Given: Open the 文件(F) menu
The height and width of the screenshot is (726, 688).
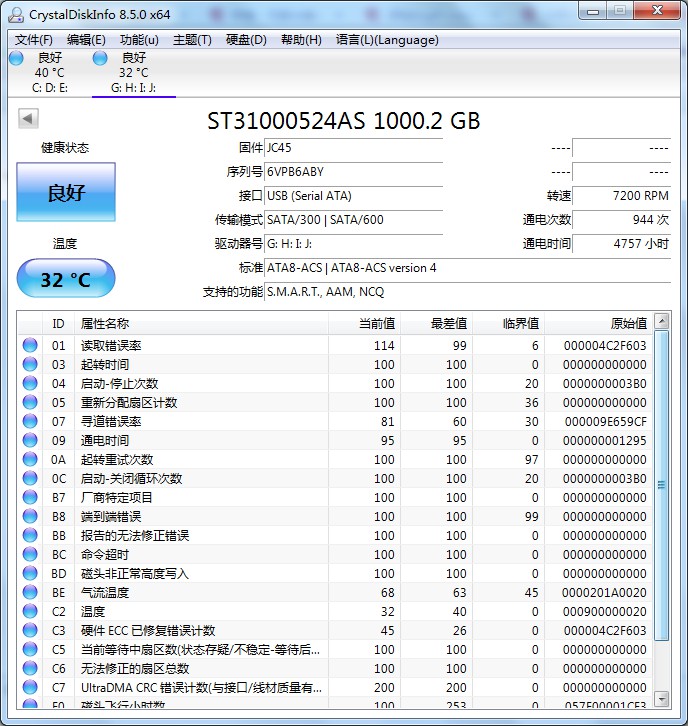Looking at the screenshot, I should coord(34,40).
